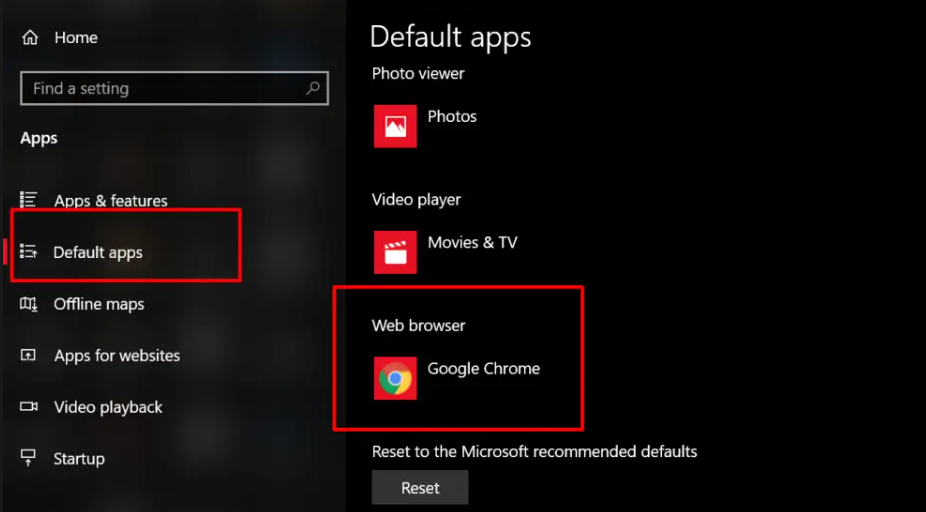
Task: Click the Startup monitor icon
Action: pos(28,458)
